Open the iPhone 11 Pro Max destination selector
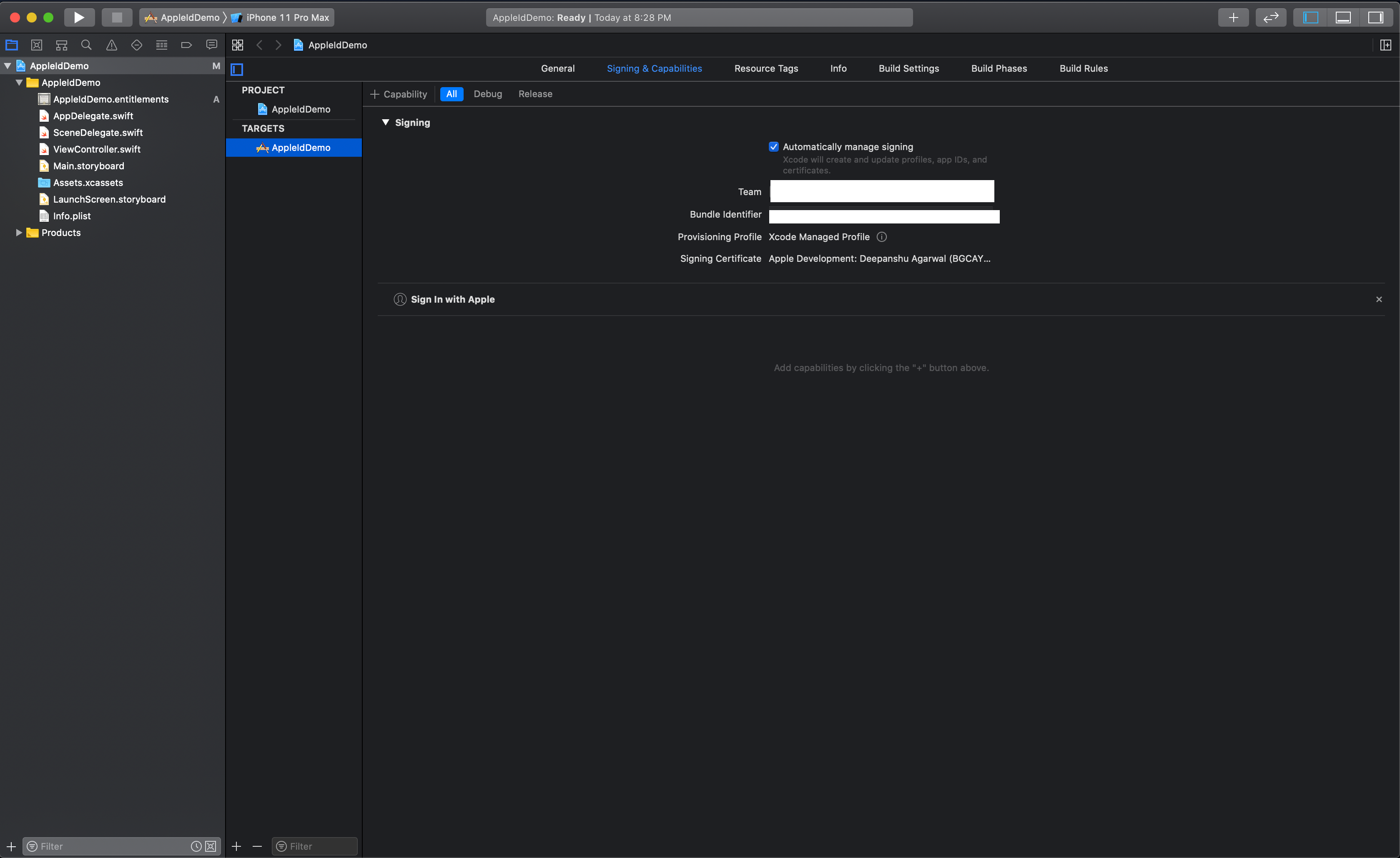 coord(287,18)
